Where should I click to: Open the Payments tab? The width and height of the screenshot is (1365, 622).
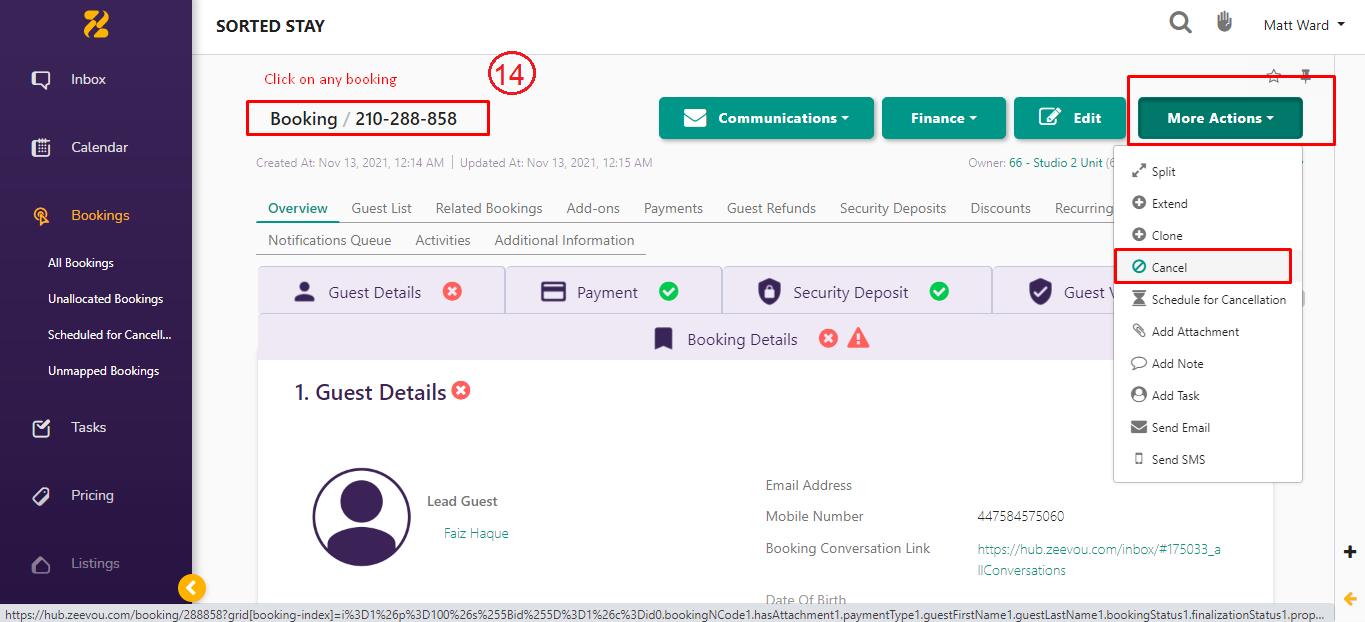673,208
